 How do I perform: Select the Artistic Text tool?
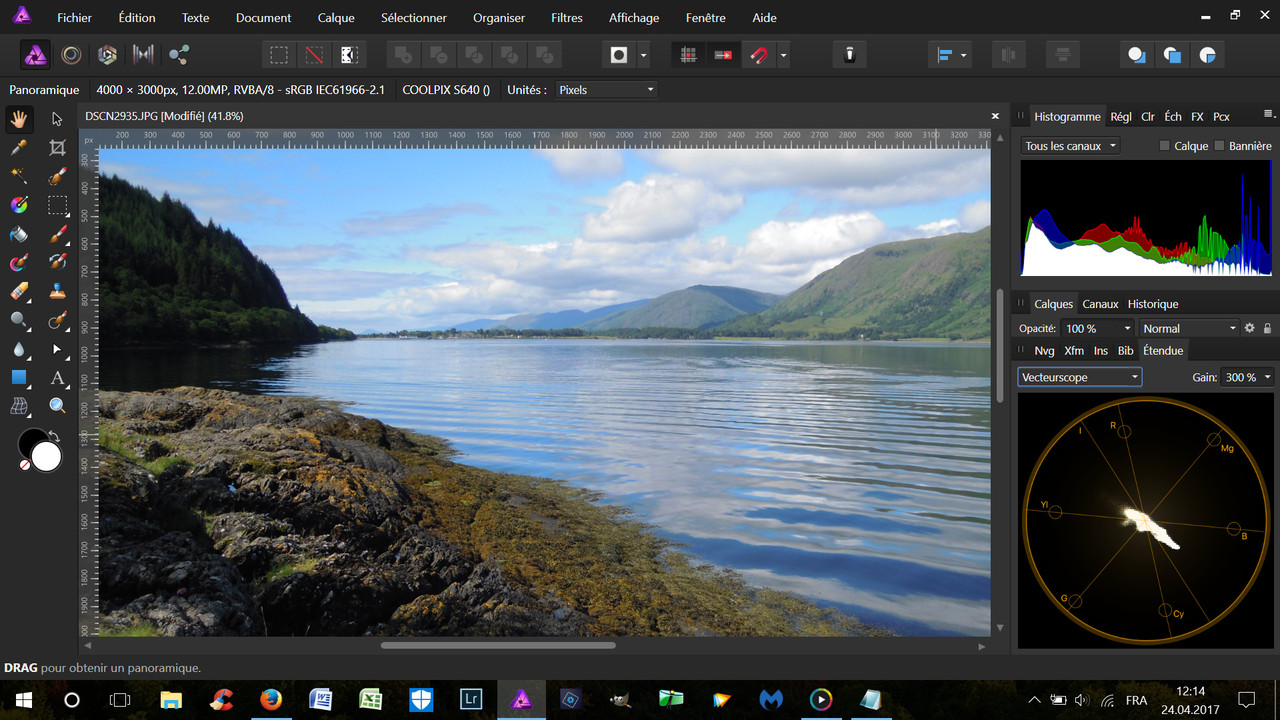coord(57,378)
